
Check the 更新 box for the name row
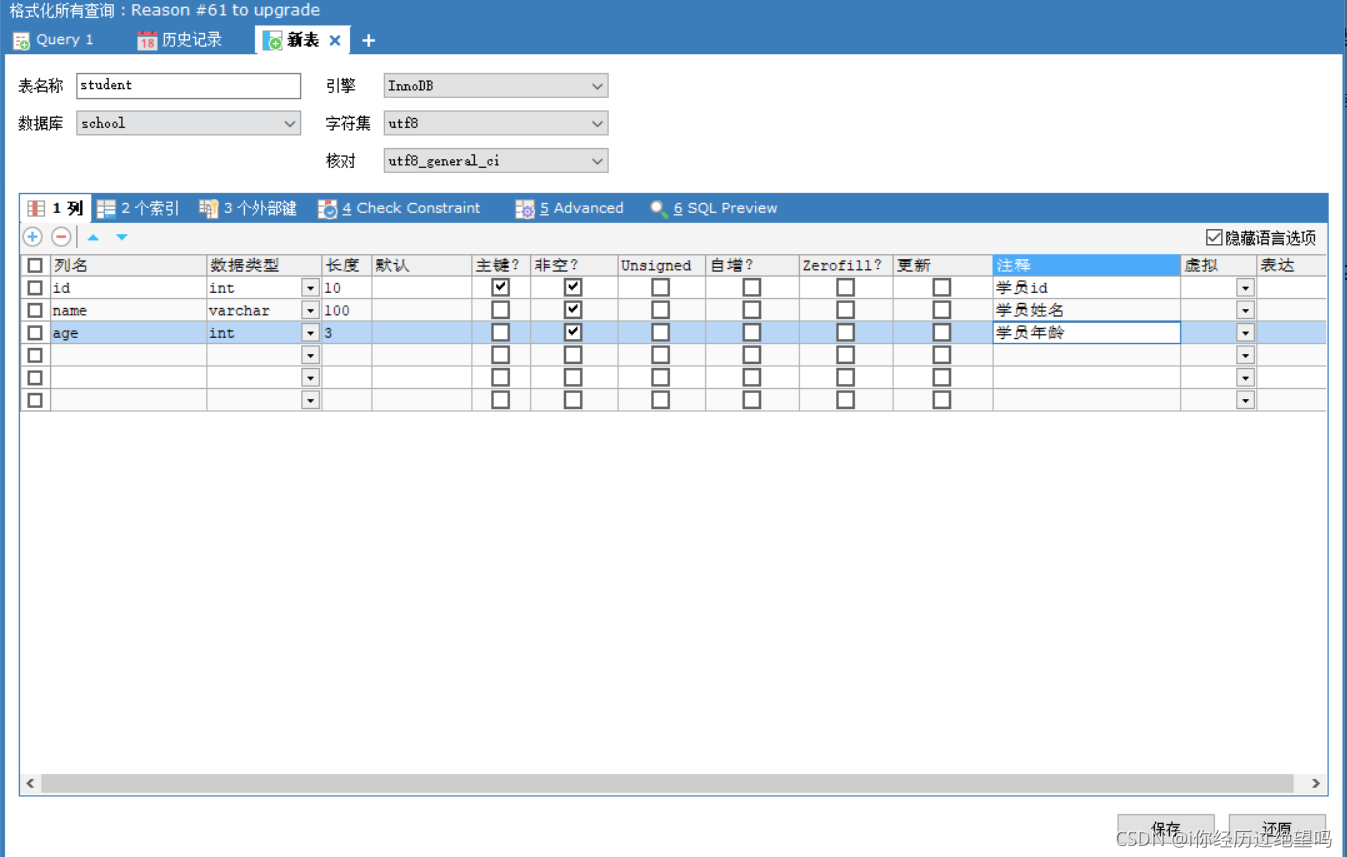pos(942,310)
